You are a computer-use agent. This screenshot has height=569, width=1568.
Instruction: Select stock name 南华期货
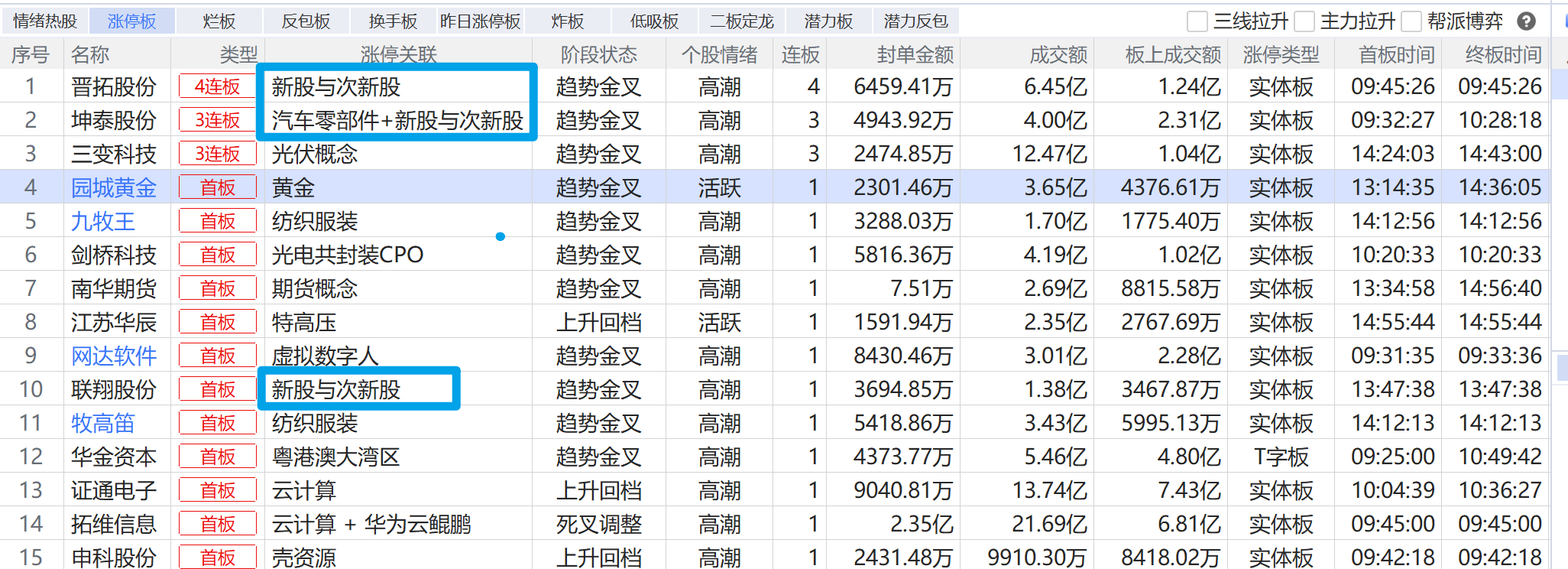(114, 289)
